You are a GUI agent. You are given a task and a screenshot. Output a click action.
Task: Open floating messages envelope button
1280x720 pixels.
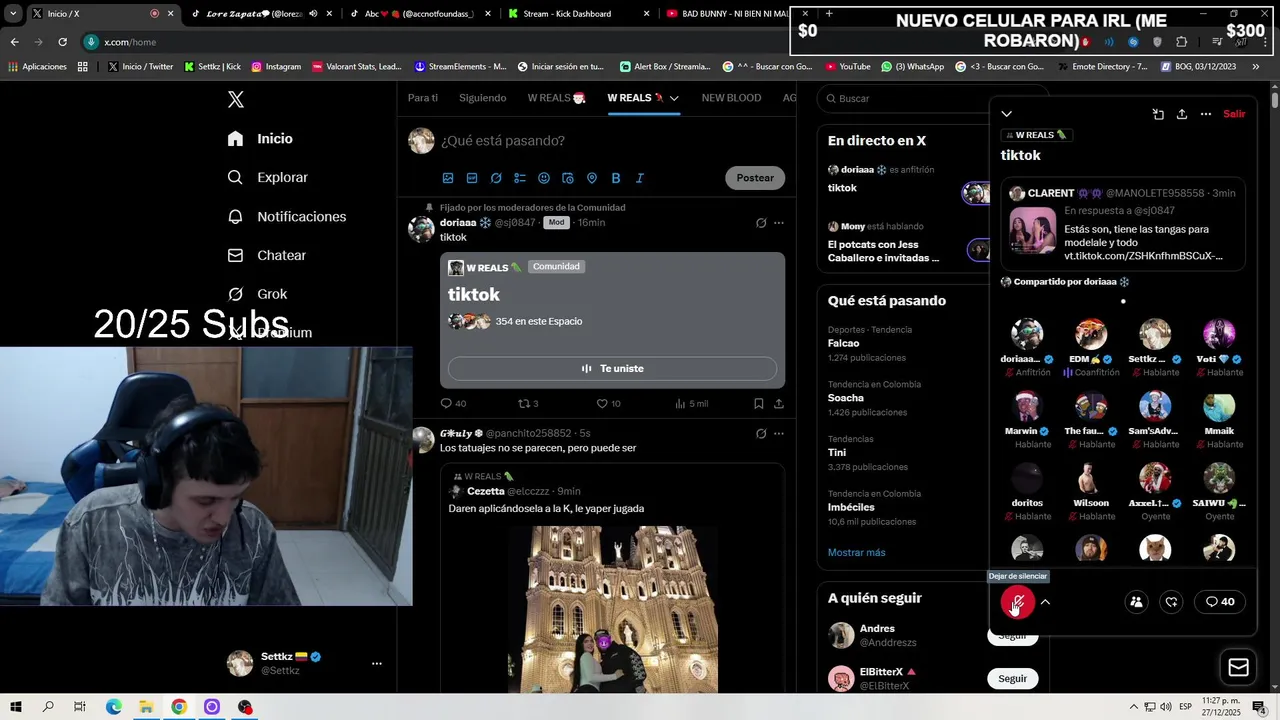tap(1238, 667)
